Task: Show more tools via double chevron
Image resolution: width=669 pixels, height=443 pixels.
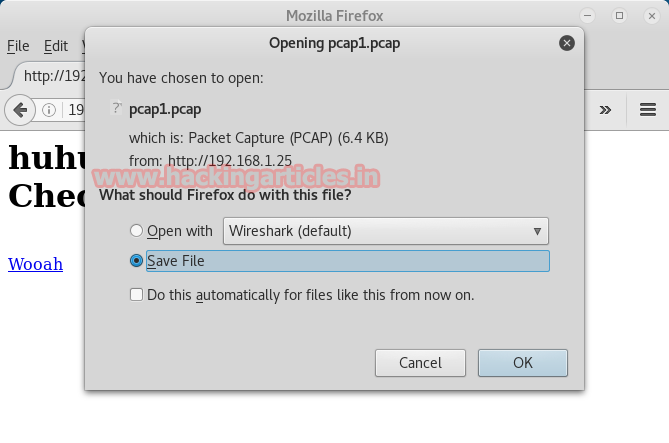Action: [605, 110]
